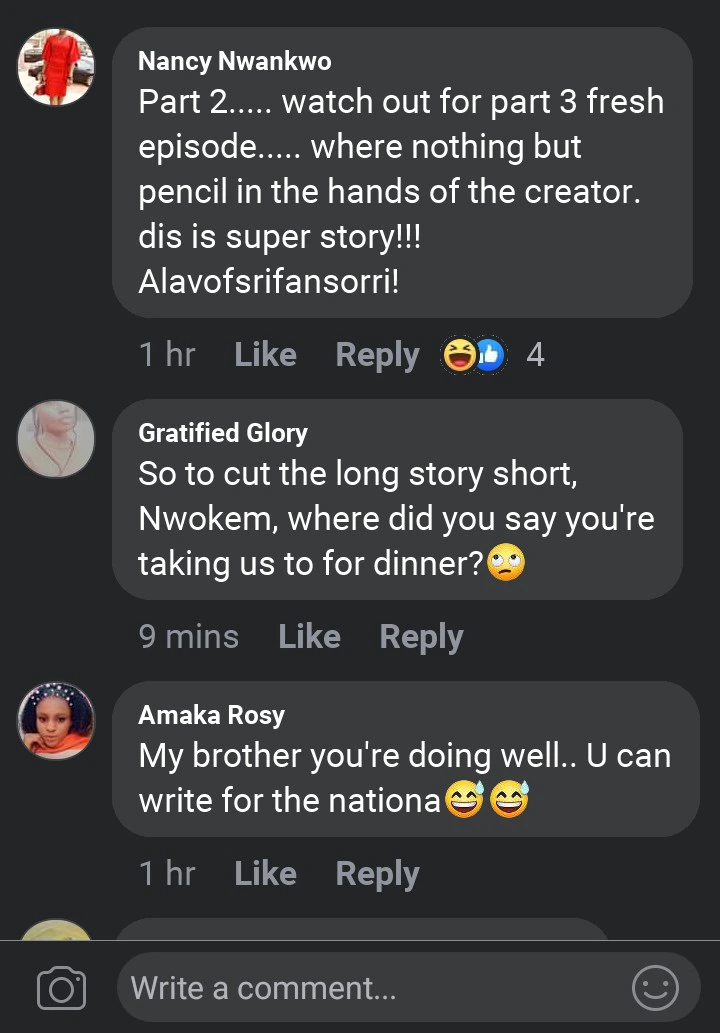Open Gratified Glory's profile name link

[x=222, y=433]
